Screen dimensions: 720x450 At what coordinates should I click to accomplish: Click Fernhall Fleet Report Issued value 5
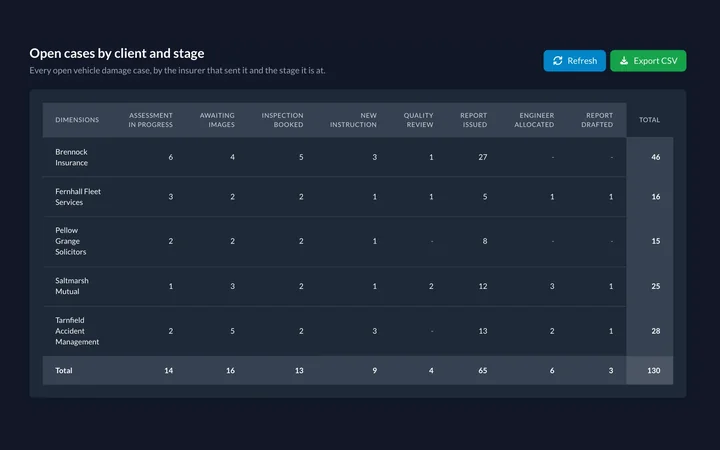pyautogui.click(x=485, y=197)
